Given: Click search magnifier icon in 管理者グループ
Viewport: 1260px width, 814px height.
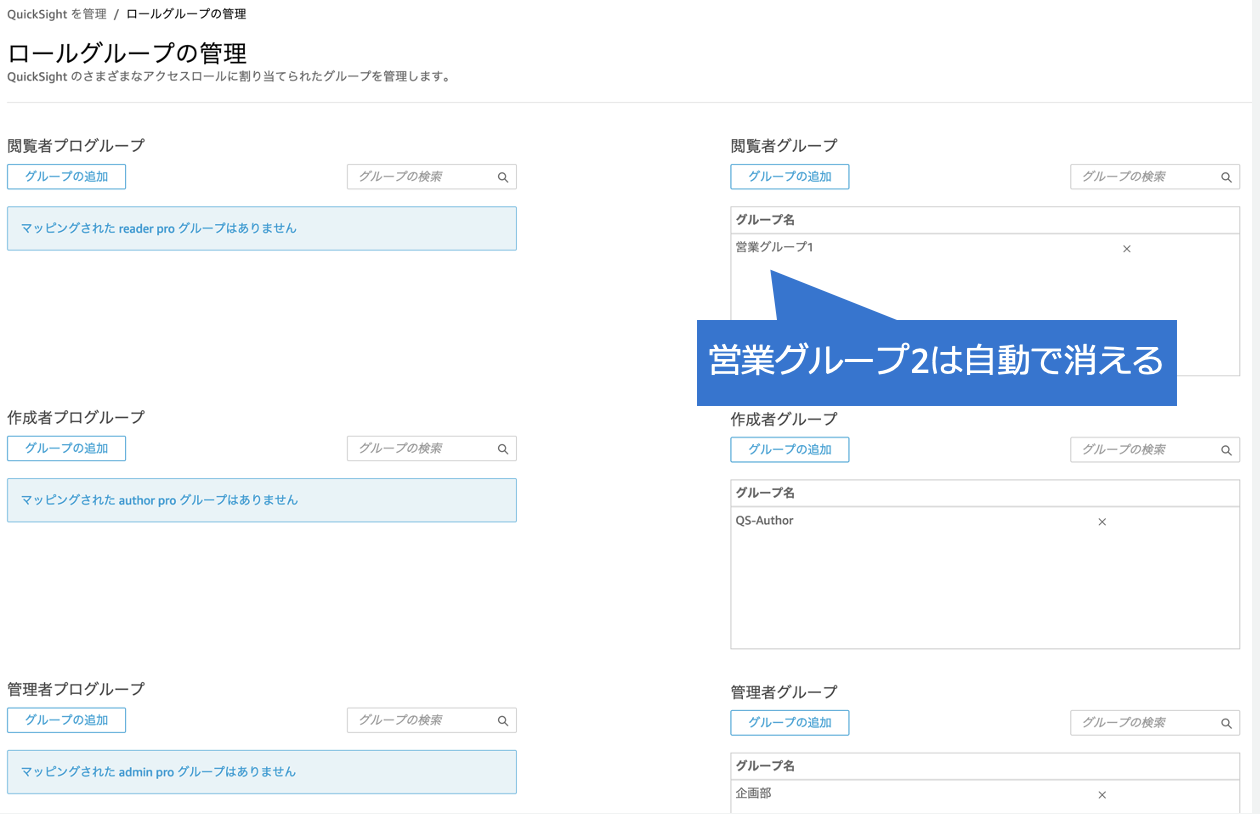Looking at the screenshot, I should pos(1226,724).
